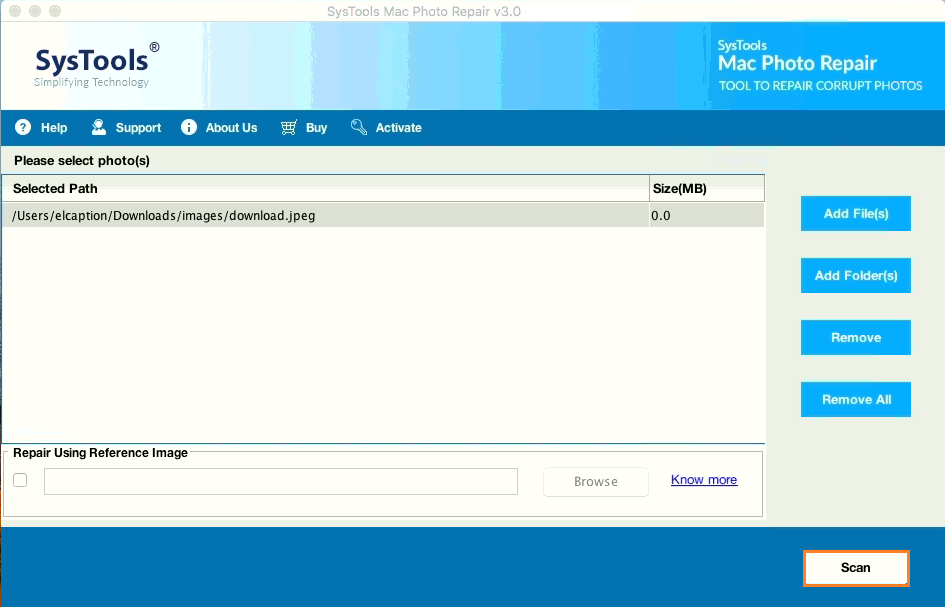Click the Remove button

point(856,338)
